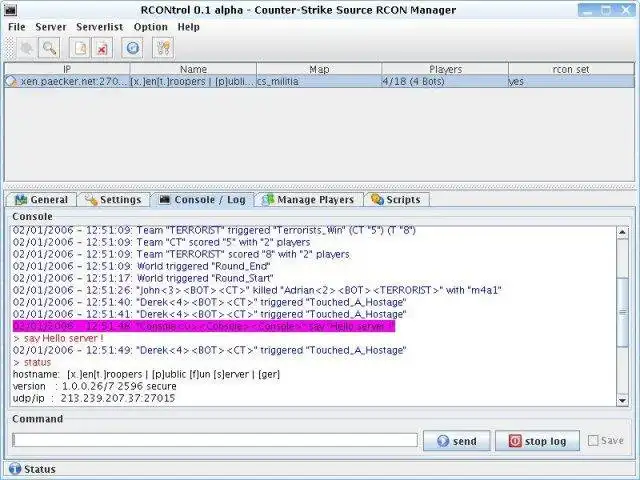Click console scrollbar up arrow
Viewport: 640px width, 480px height.
tap(622, 233)
